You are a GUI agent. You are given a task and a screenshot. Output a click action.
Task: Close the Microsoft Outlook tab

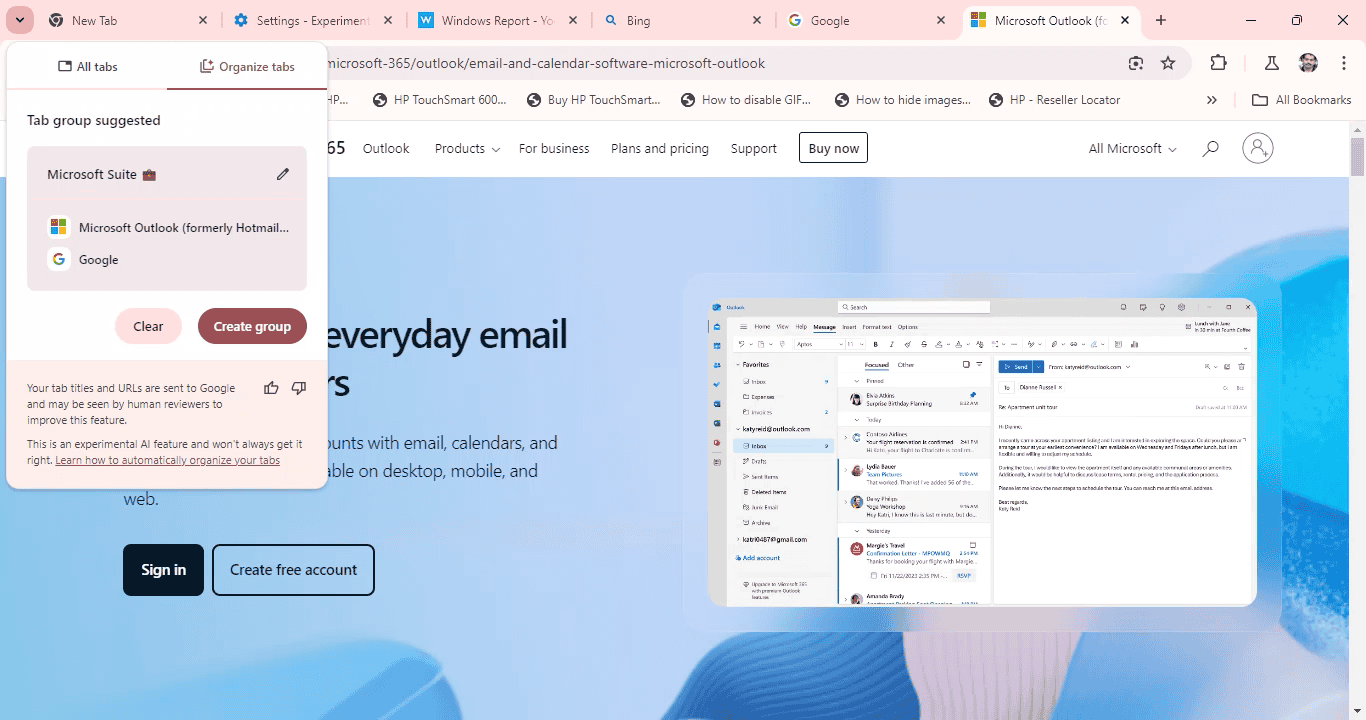(x=1126, y=20)
